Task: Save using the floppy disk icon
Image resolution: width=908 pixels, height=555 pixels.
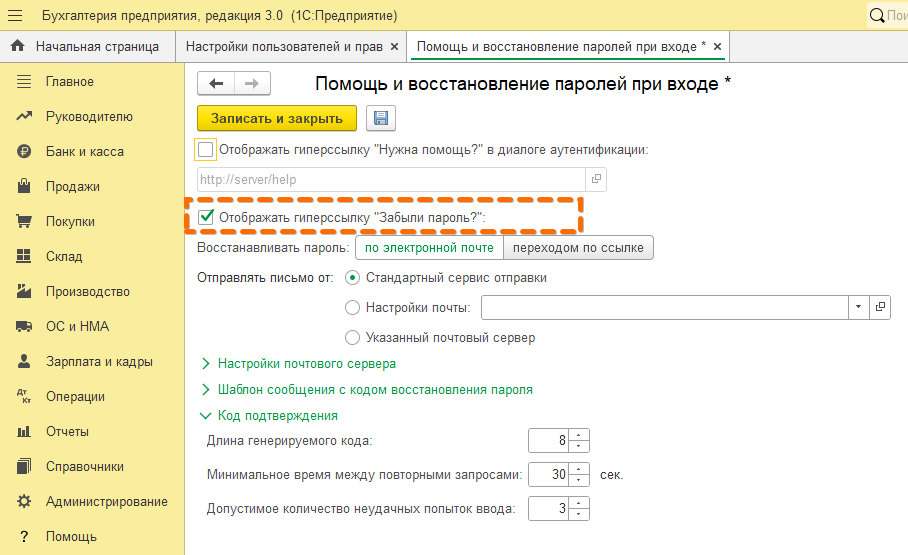Action: 381,118
